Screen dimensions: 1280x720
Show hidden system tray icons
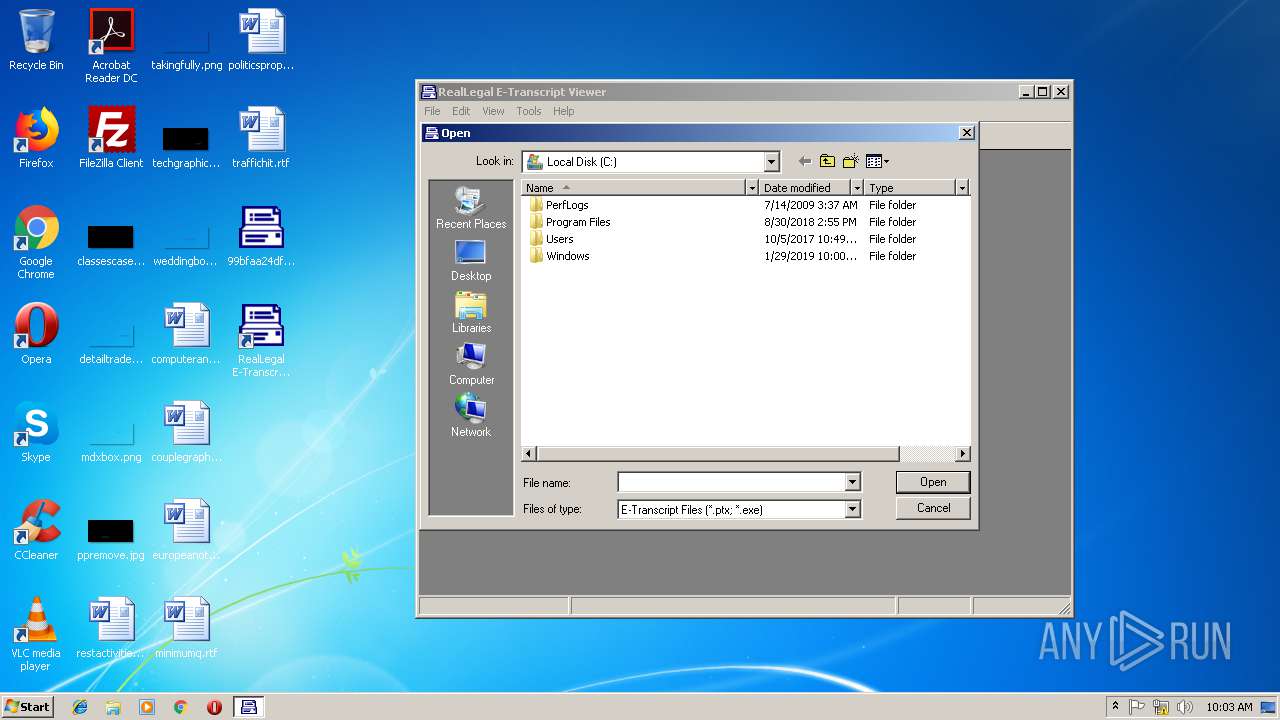tap(1115, 706)
